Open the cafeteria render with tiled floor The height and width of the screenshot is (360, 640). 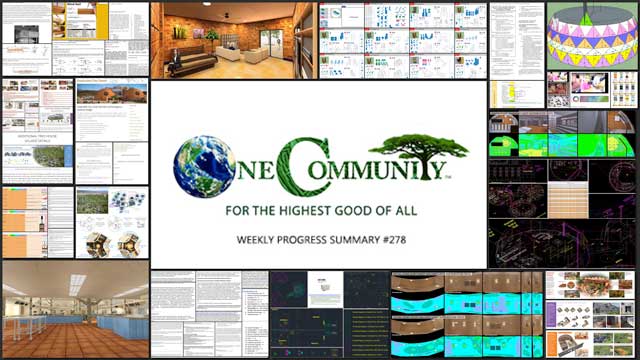[76, 309]
